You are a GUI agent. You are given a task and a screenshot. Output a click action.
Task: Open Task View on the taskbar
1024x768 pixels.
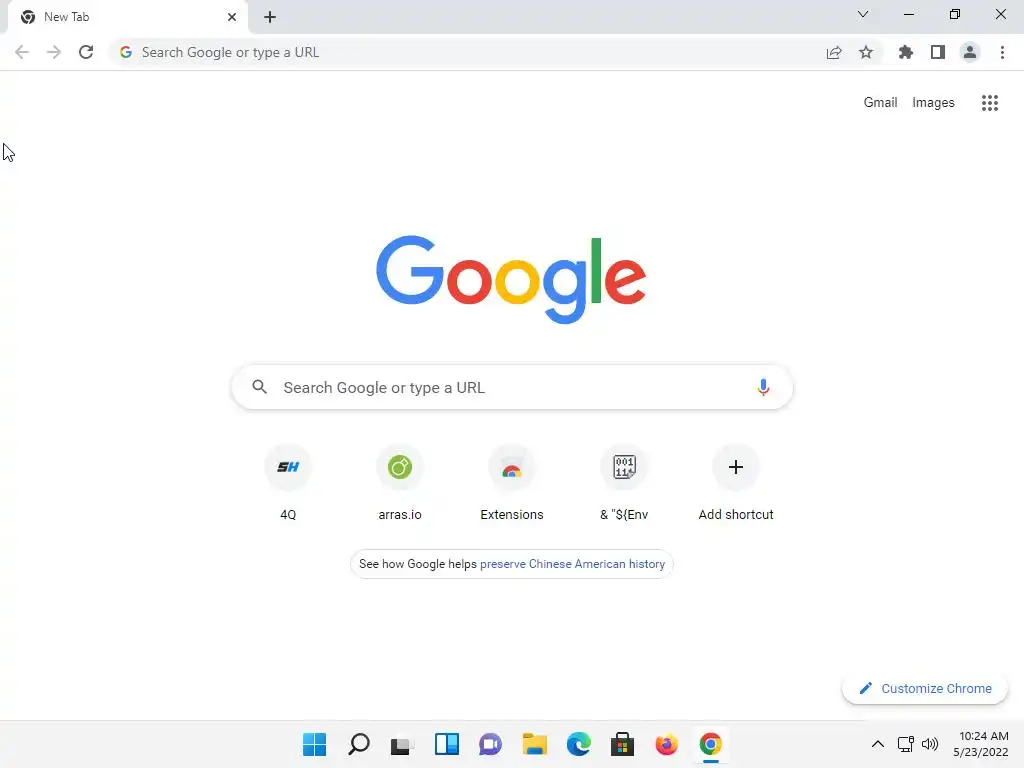(402, 744)
